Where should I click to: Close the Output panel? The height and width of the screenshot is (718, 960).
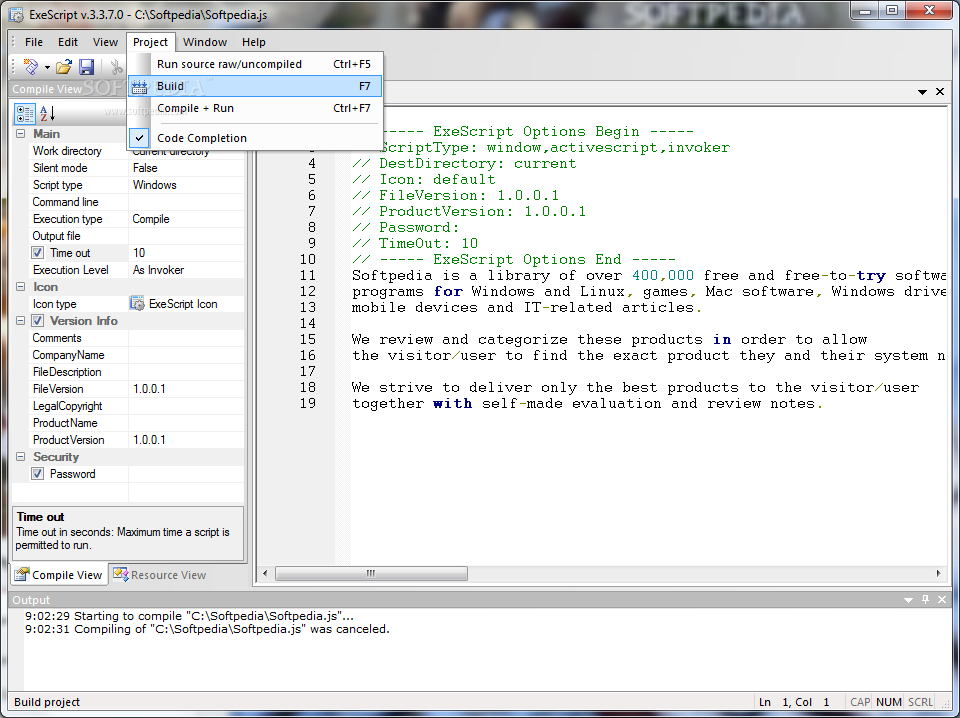tap(942, 600)
